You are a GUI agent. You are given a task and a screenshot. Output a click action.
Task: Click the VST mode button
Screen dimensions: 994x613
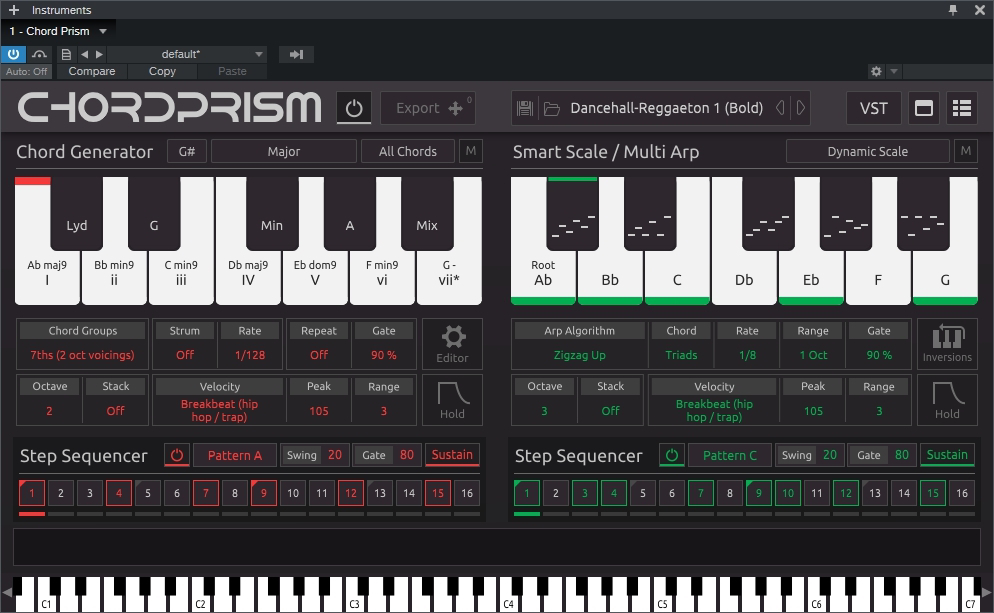pos(874,108)
